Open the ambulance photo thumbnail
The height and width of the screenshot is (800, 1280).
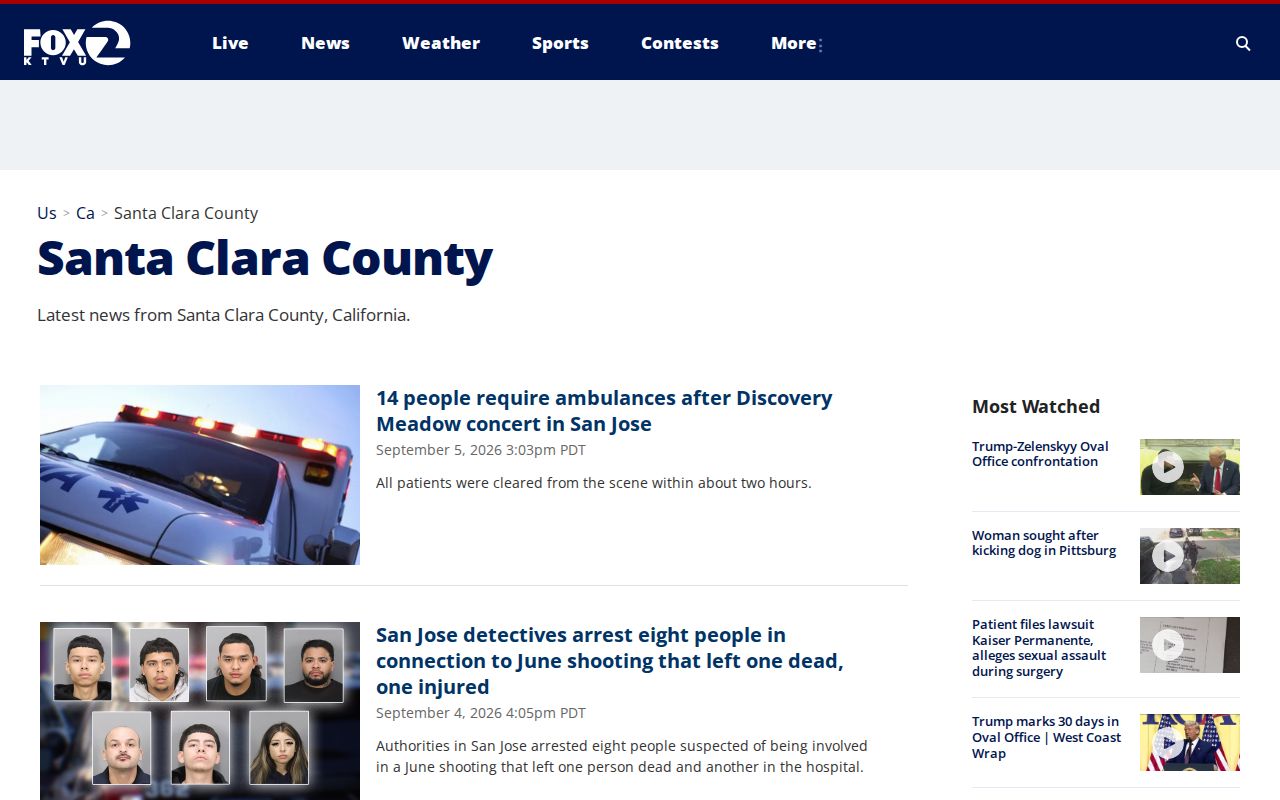tap(200, 475)
